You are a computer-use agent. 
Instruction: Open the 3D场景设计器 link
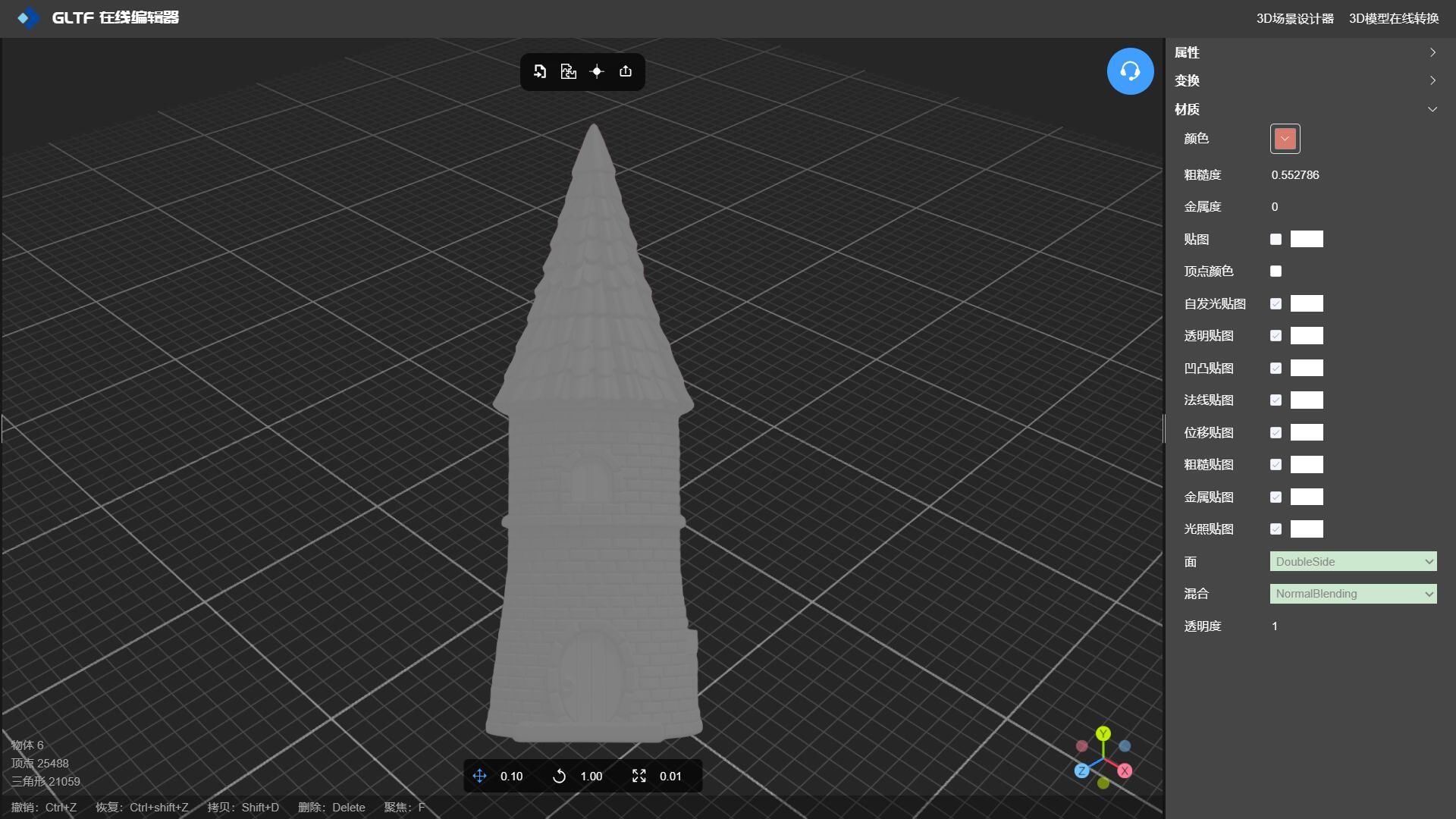(1294, 18)
